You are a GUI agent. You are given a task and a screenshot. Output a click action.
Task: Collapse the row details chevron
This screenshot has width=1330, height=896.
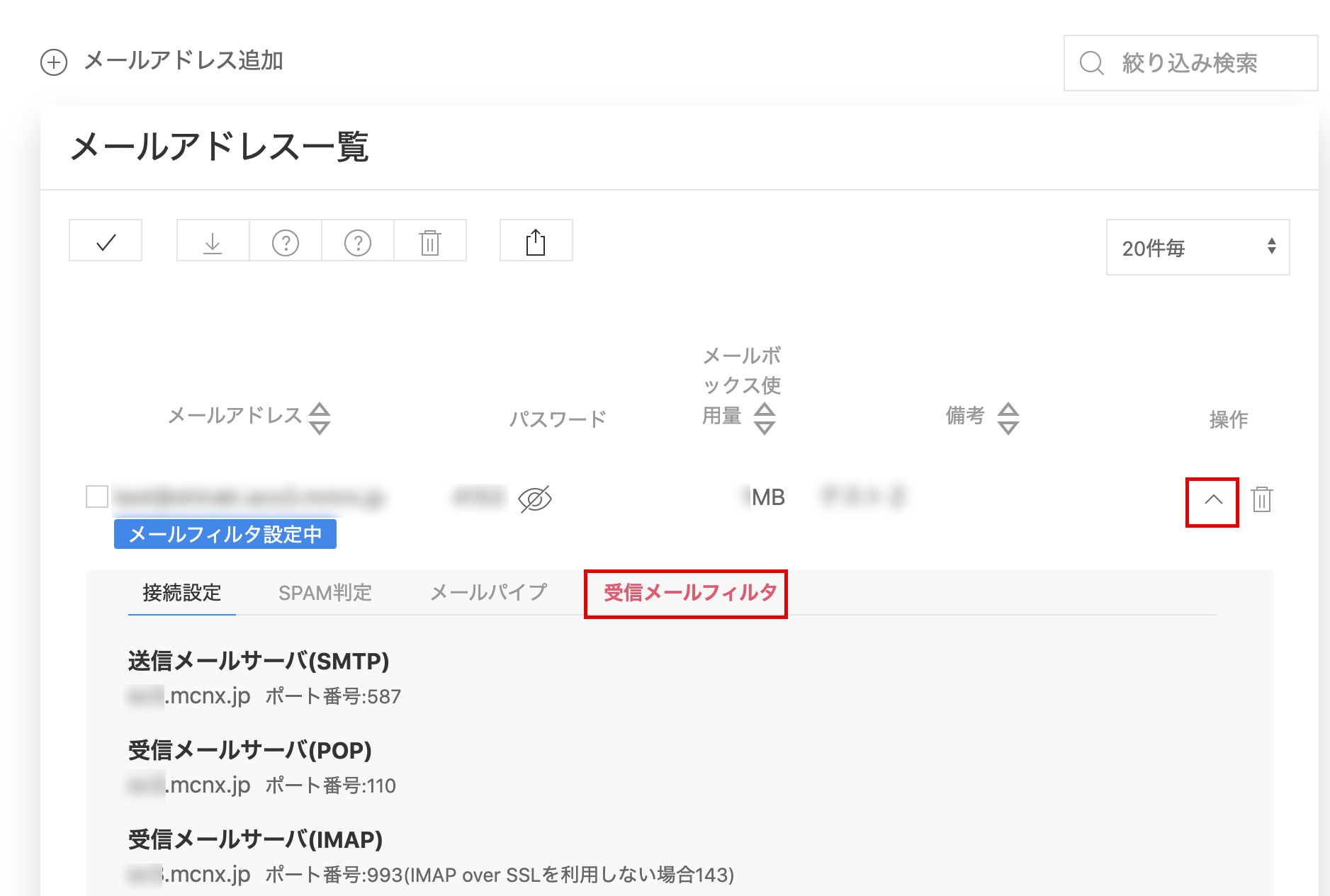(x=1213, y=500)
